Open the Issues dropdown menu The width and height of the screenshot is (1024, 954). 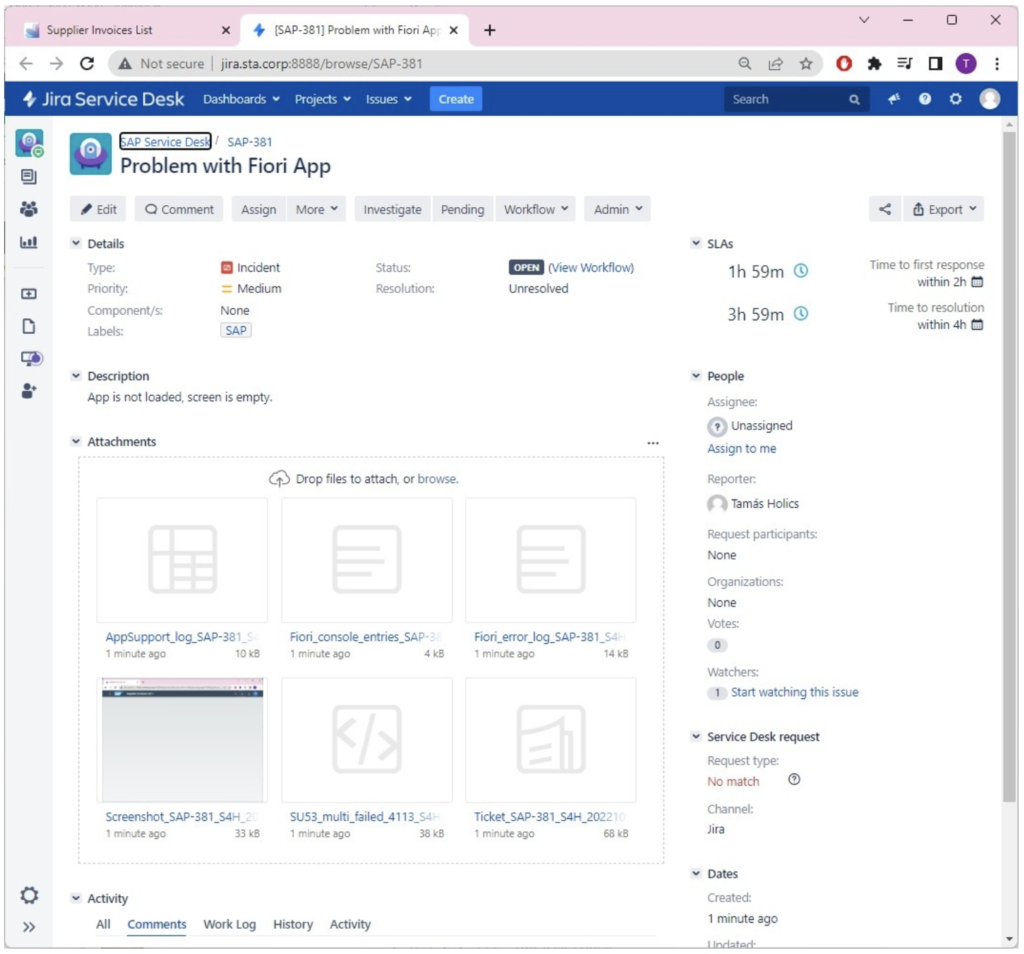pos(389,99)
